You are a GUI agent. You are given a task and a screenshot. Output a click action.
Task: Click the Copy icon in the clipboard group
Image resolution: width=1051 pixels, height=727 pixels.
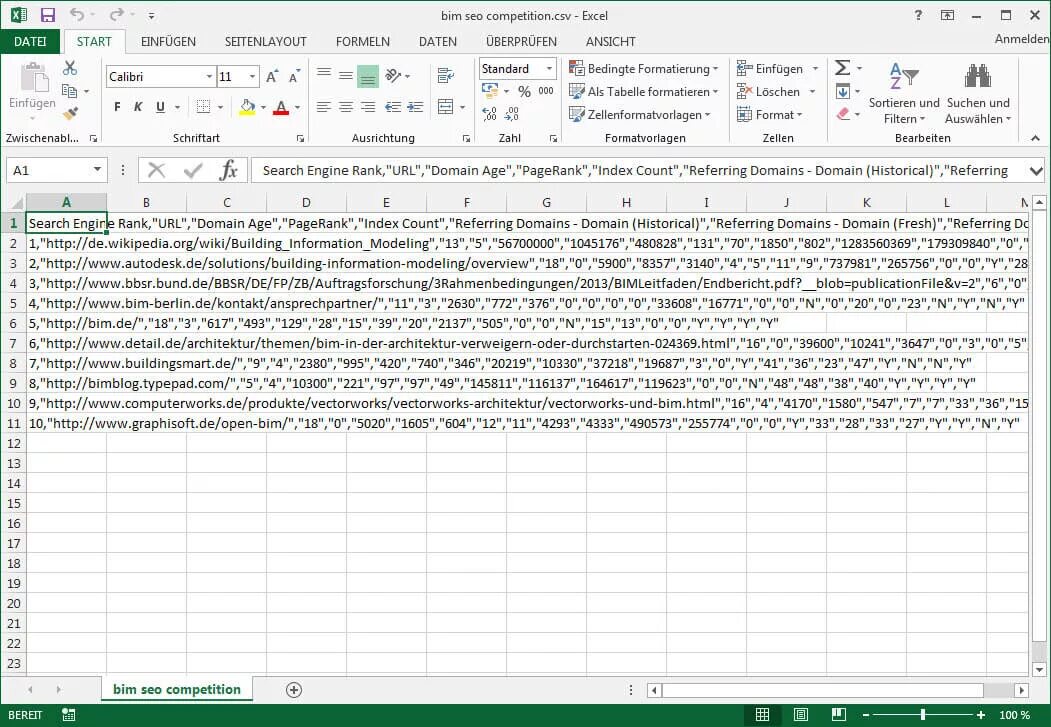(69, 90)
